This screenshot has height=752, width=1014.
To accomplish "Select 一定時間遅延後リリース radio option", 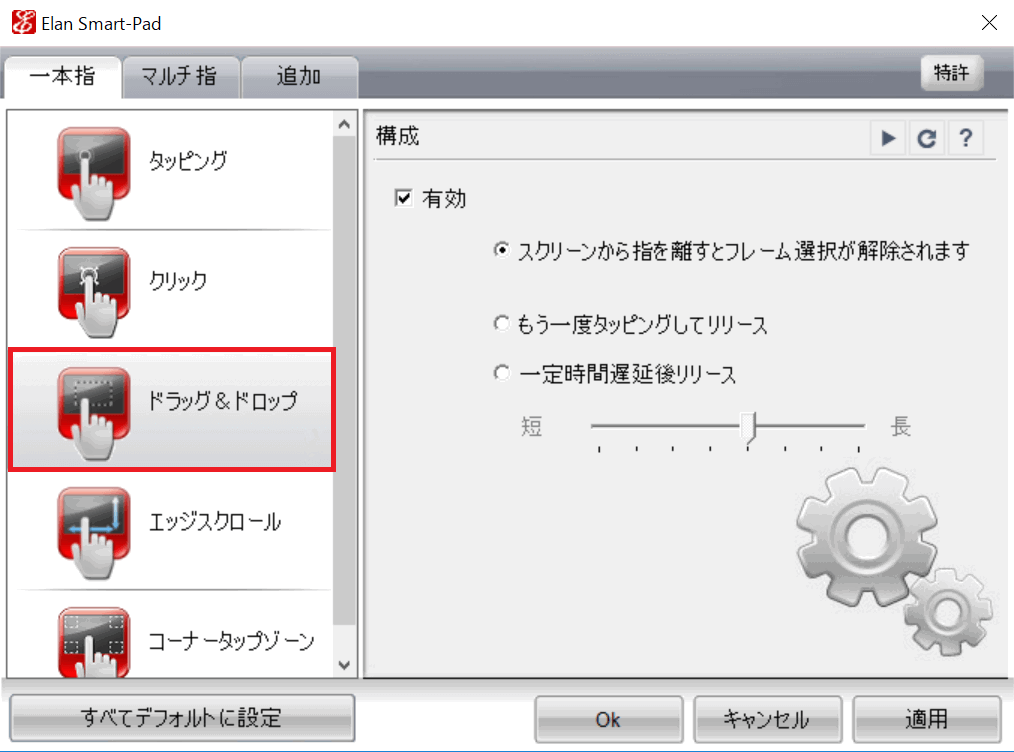I will [501, 372].
